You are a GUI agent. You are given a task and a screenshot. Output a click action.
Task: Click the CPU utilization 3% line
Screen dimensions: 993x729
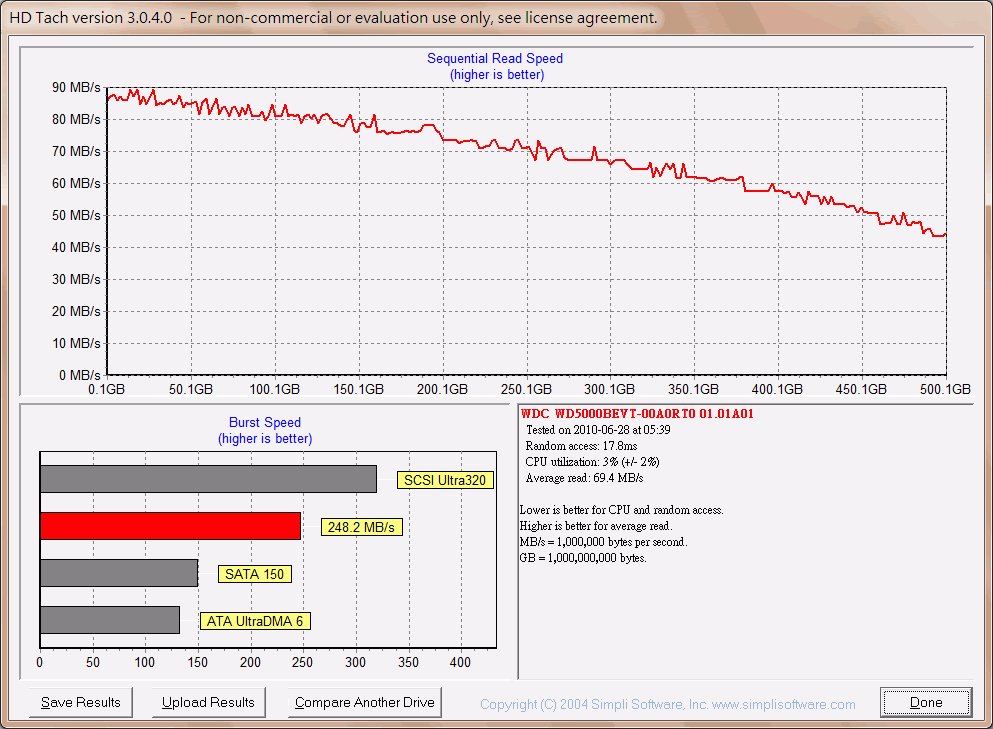click(592, 462)
